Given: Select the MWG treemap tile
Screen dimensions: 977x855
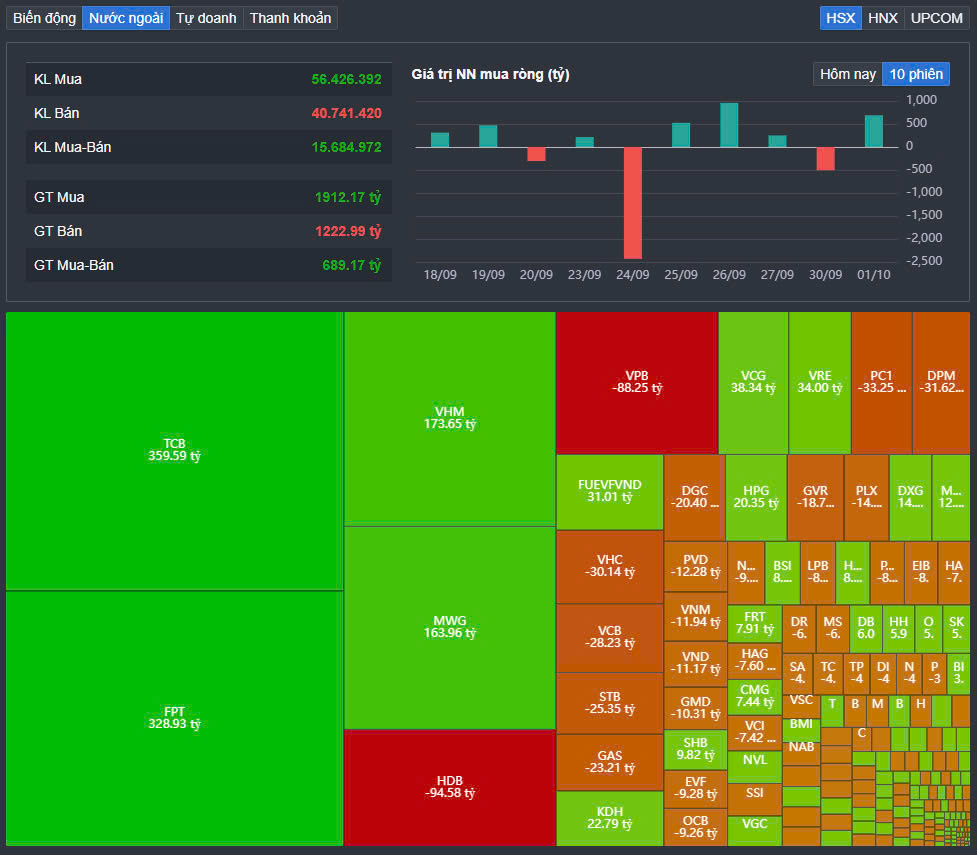Looking at the screenshot, I should click(450, 628).
